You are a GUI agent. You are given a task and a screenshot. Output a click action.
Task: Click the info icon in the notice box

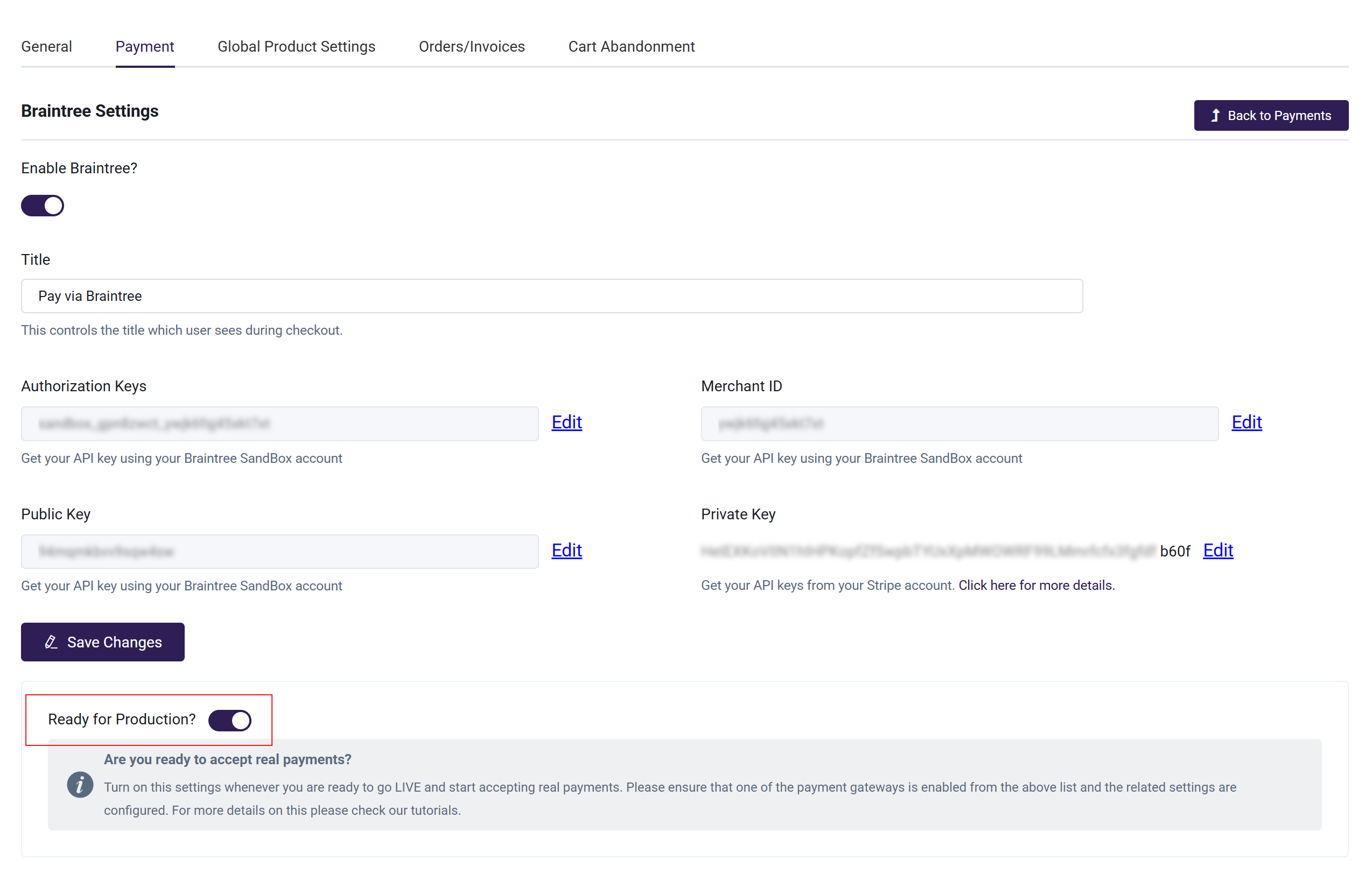80,785
